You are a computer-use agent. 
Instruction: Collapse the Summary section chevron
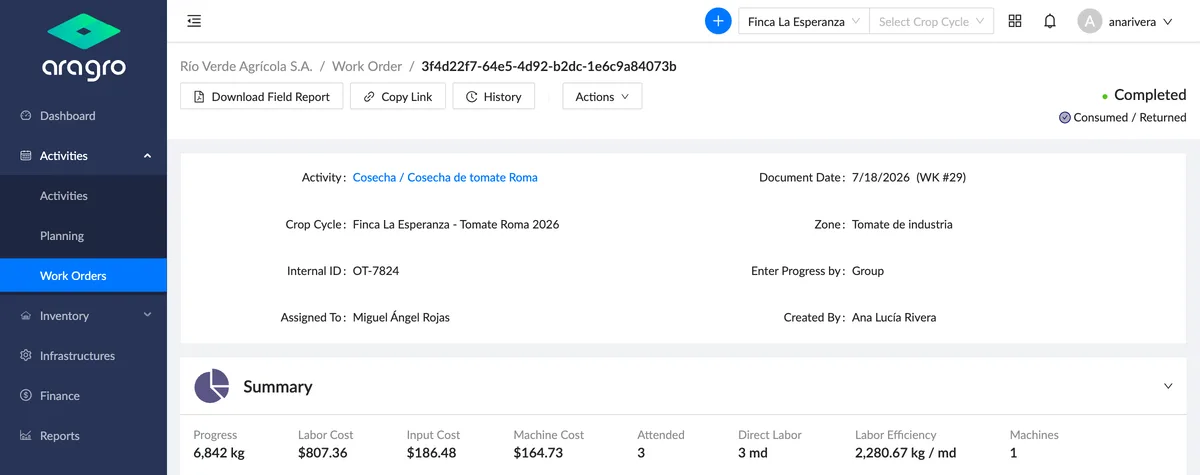click(x=1168, y=386)
